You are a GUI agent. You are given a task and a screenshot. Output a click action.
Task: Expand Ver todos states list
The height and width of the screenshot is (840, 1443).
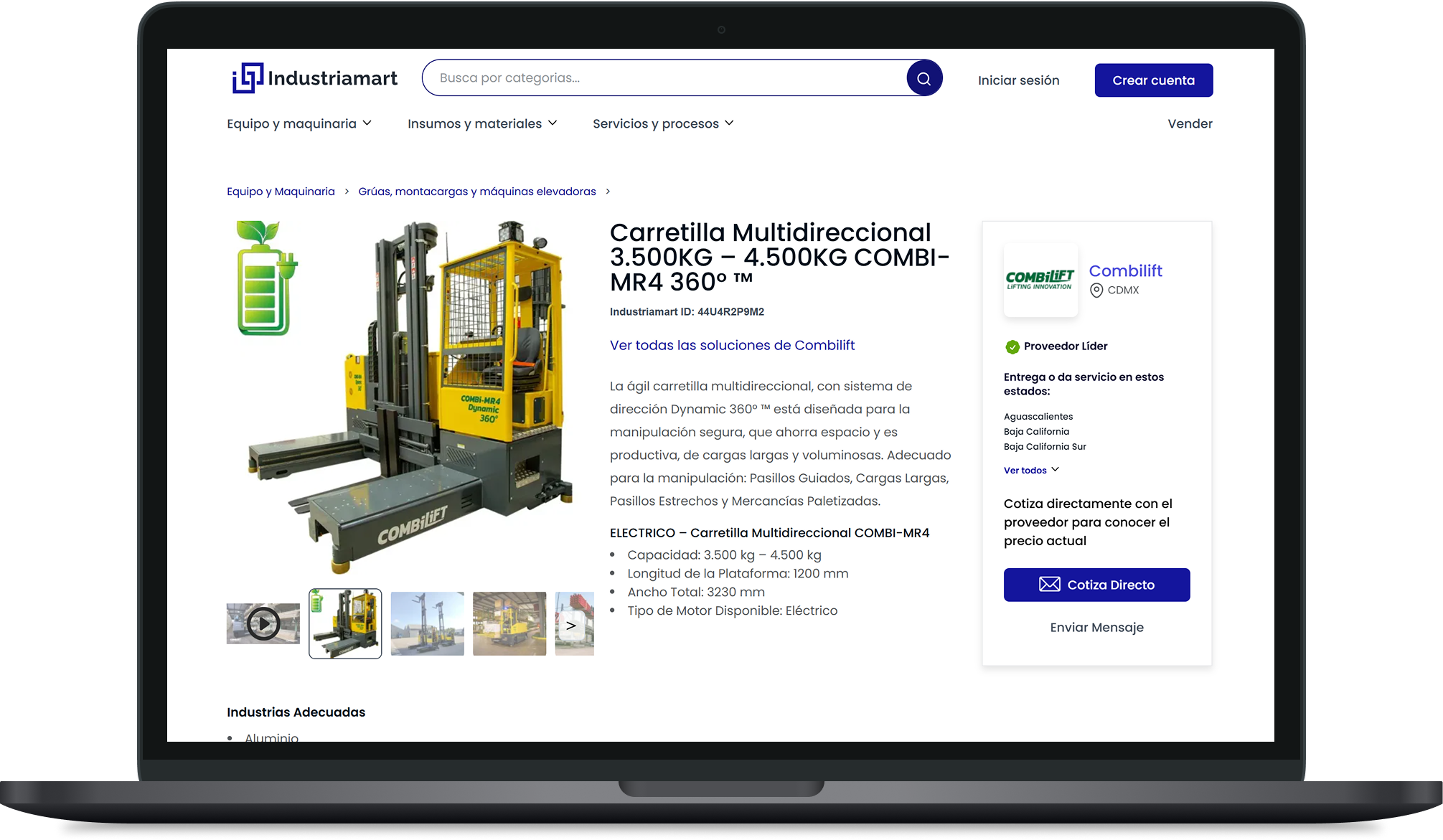(x=1031, y=471)
